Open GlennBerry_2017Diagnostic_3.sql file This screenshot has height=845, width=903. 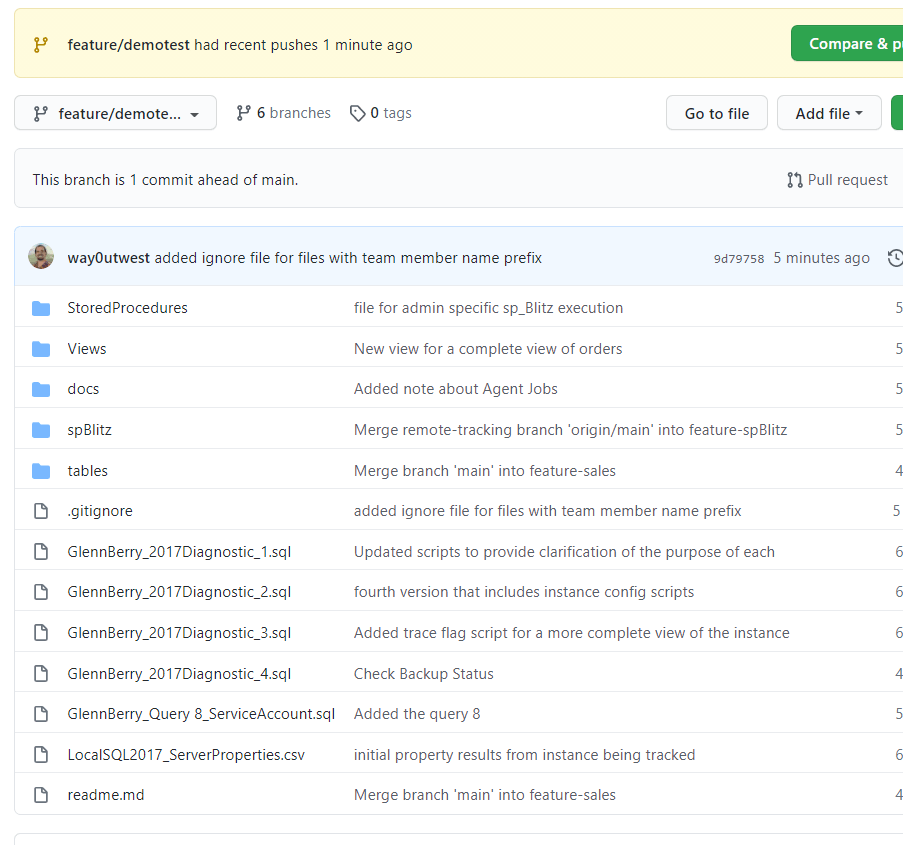179,633
